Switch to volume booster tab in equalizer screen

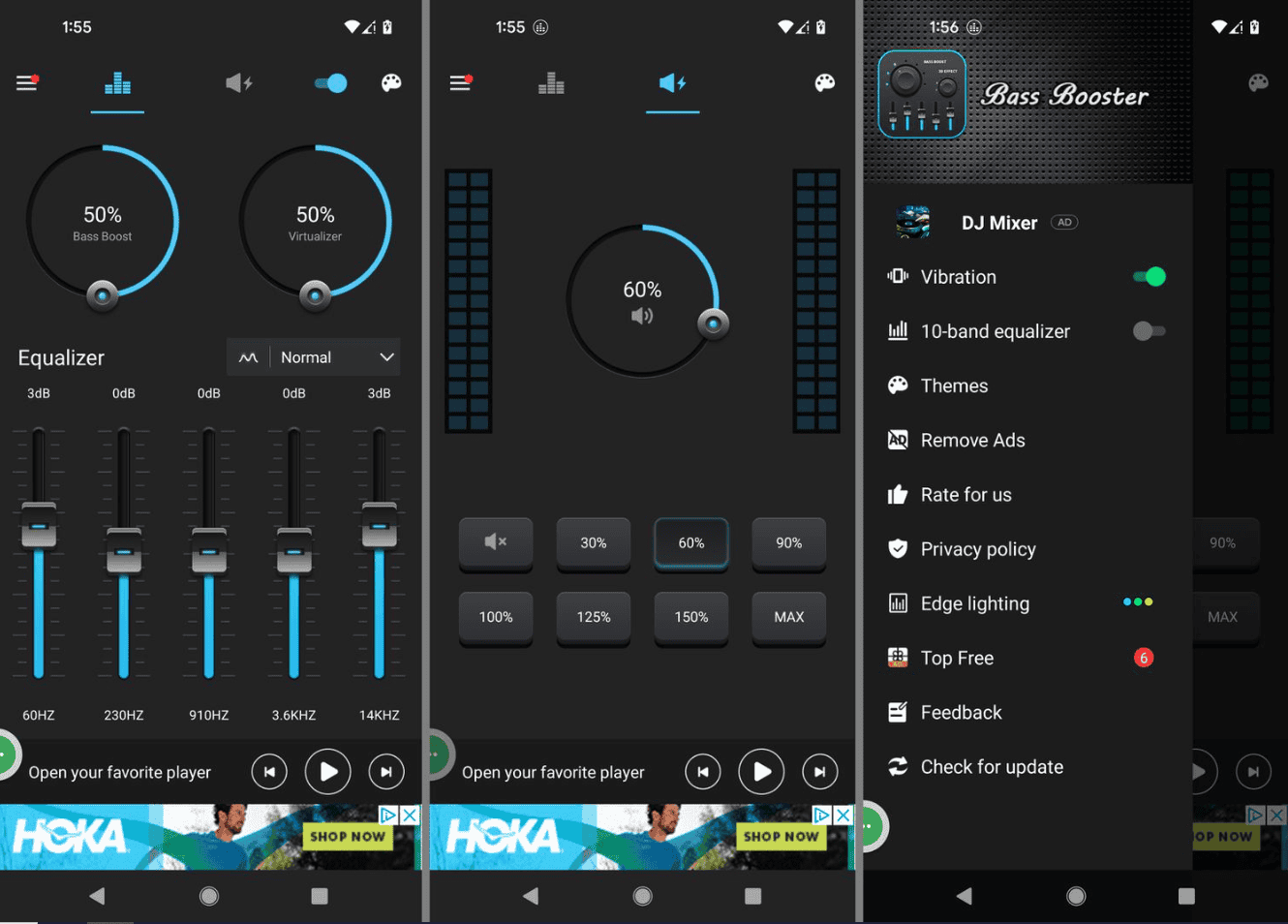click(239, 83)
